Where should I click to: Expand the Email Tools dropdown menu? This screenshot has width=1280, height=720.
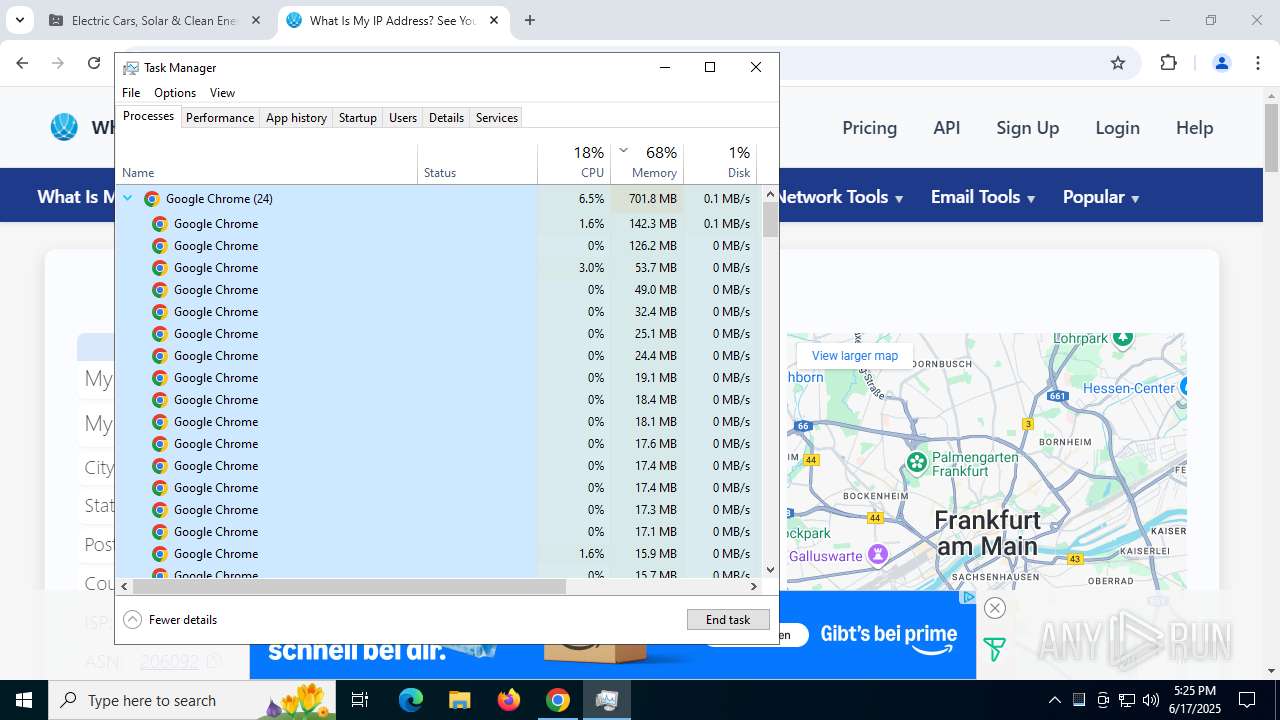[983, 197]
